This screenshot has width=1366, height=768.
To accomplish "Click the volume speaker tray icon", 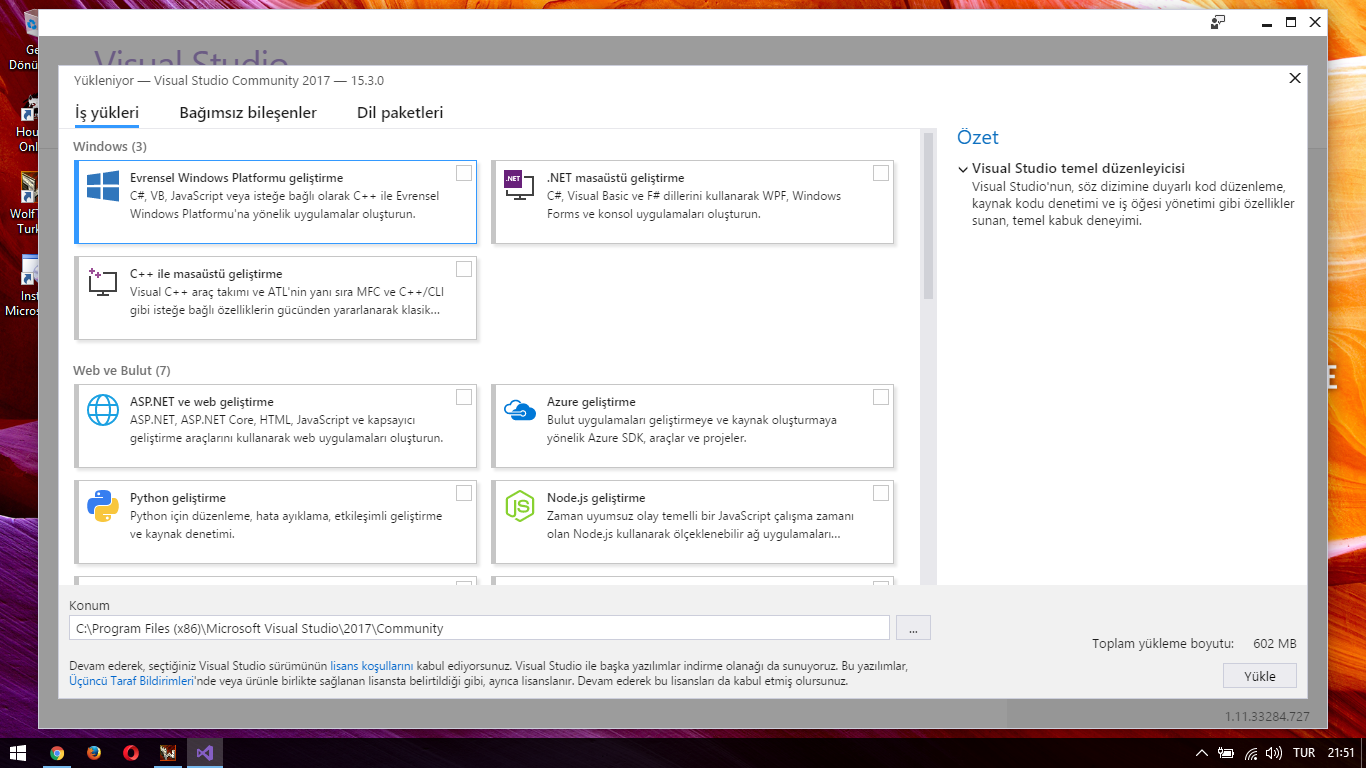I will click(x=1274, y=753).
